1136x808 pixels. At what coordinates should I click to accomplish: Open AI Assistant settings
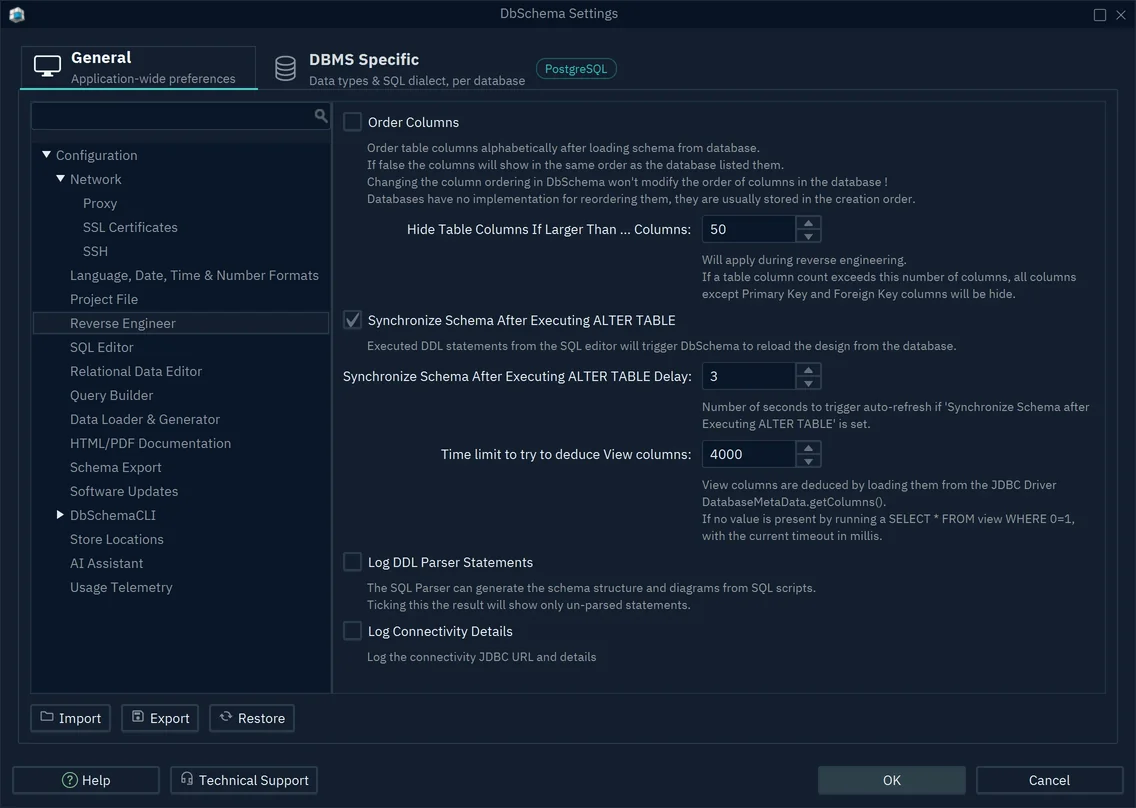(x=106, y=562)
